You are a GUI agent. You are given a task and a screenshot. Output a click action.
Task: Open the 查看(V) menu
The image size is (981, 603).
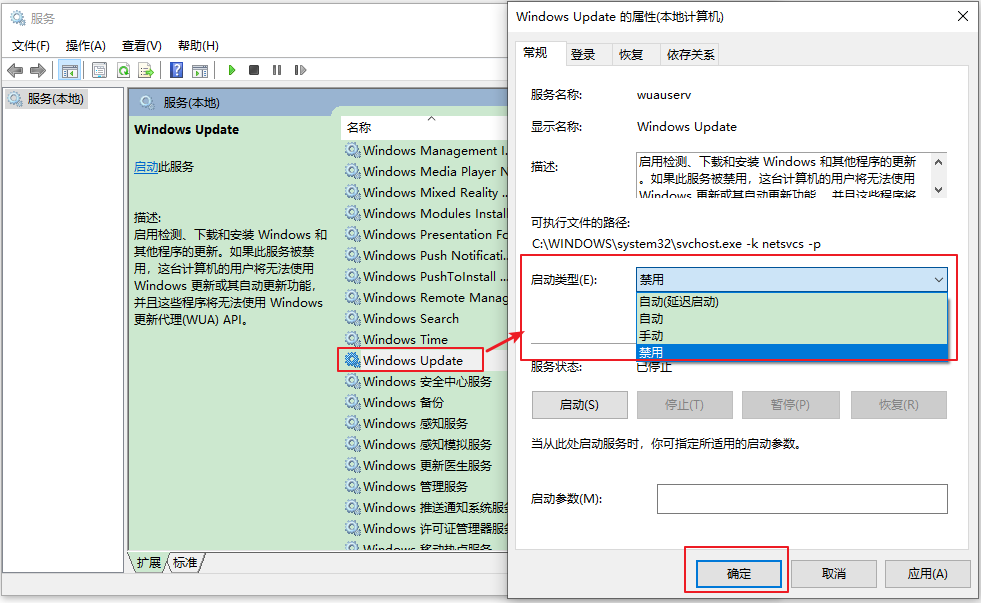tap(141, 46)
